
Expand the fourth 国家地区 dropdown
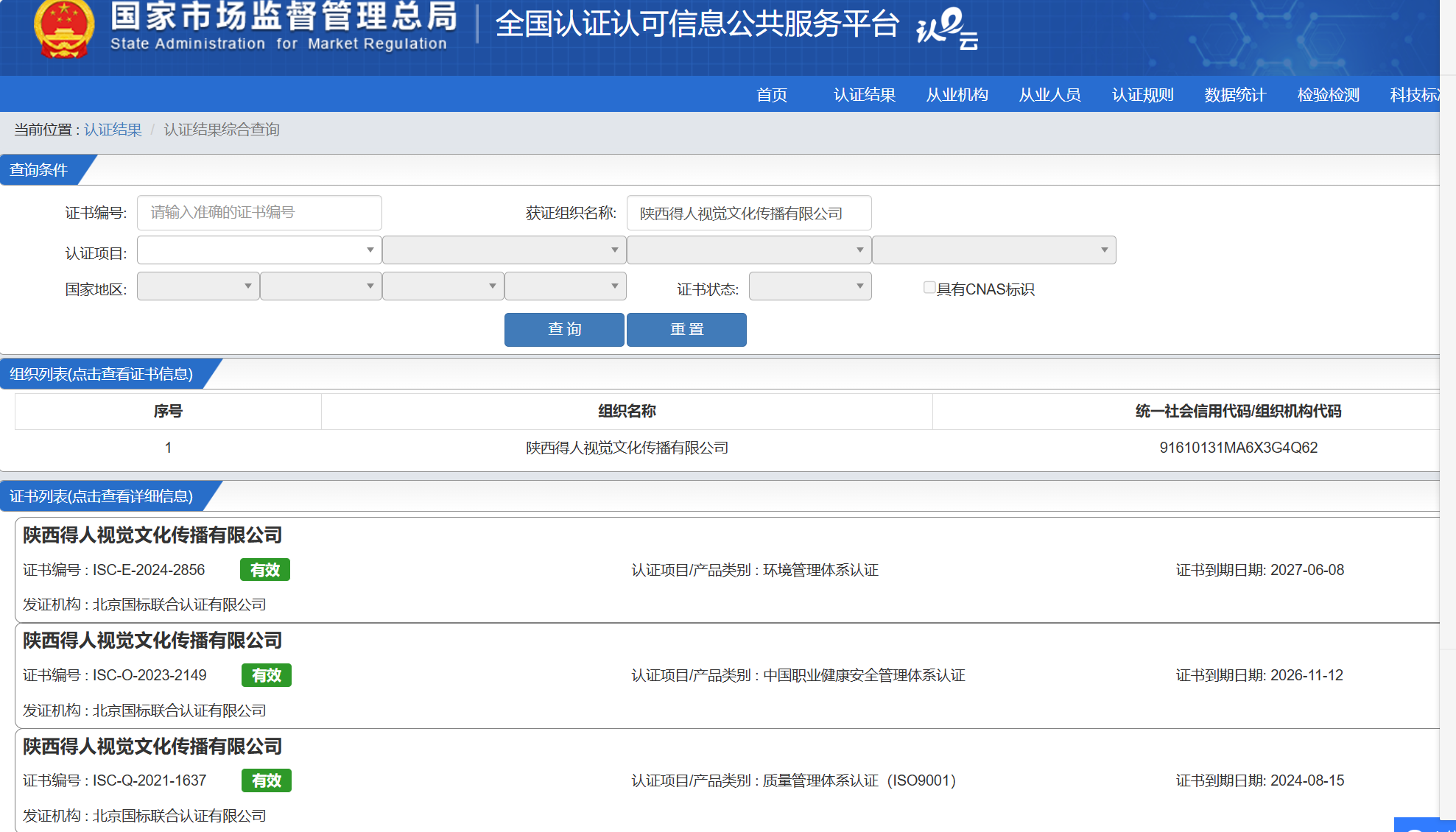point(566,286)
